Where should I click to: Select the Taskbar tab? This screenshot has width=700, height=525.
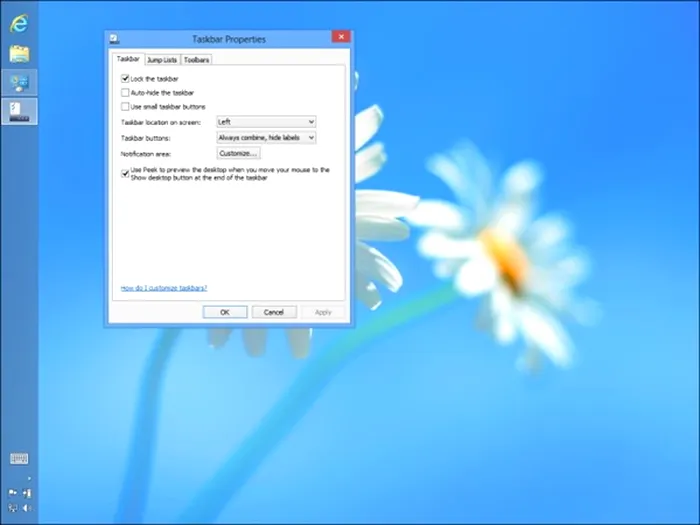[x=128, y=59]
